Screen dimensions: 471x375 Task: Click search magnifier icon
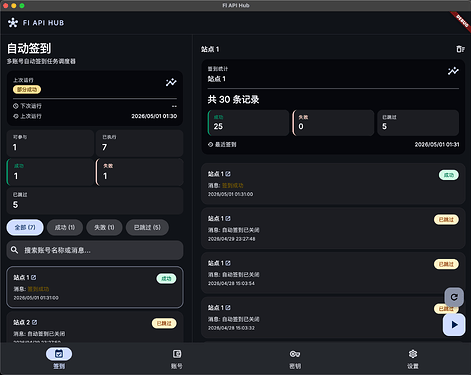click(x=14, y=250)
